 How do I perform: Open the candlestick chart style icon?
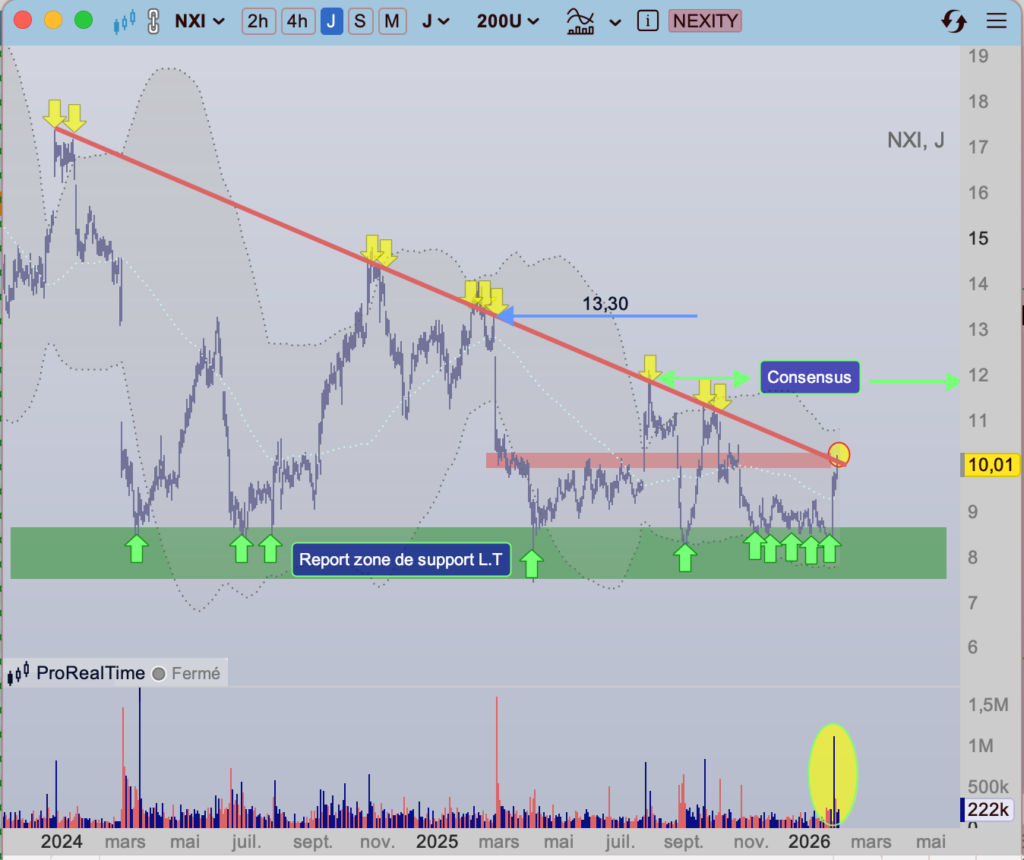pos(124,22)
